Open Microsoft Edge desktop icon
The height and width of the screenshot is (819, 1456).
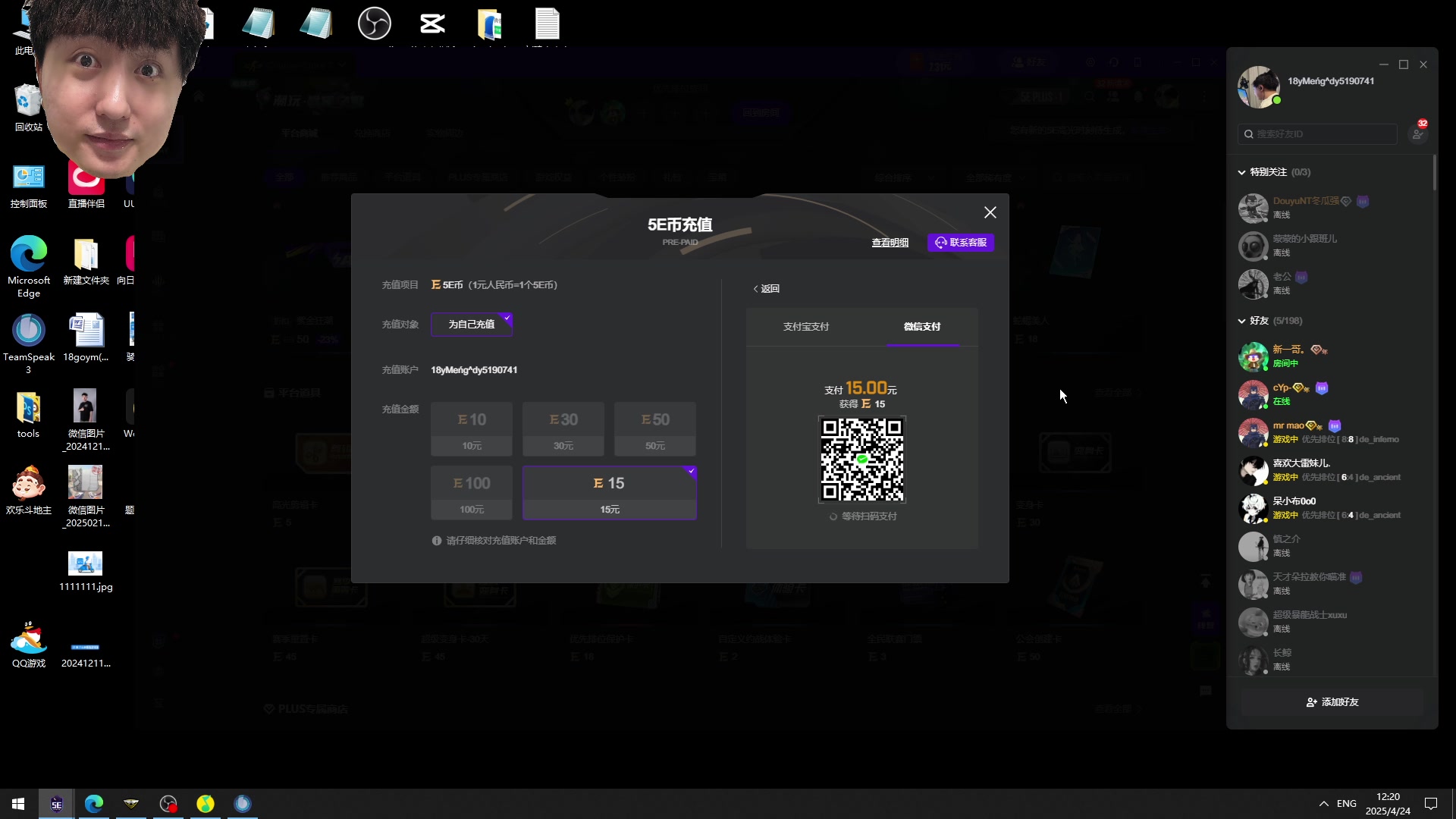(29, 266)
